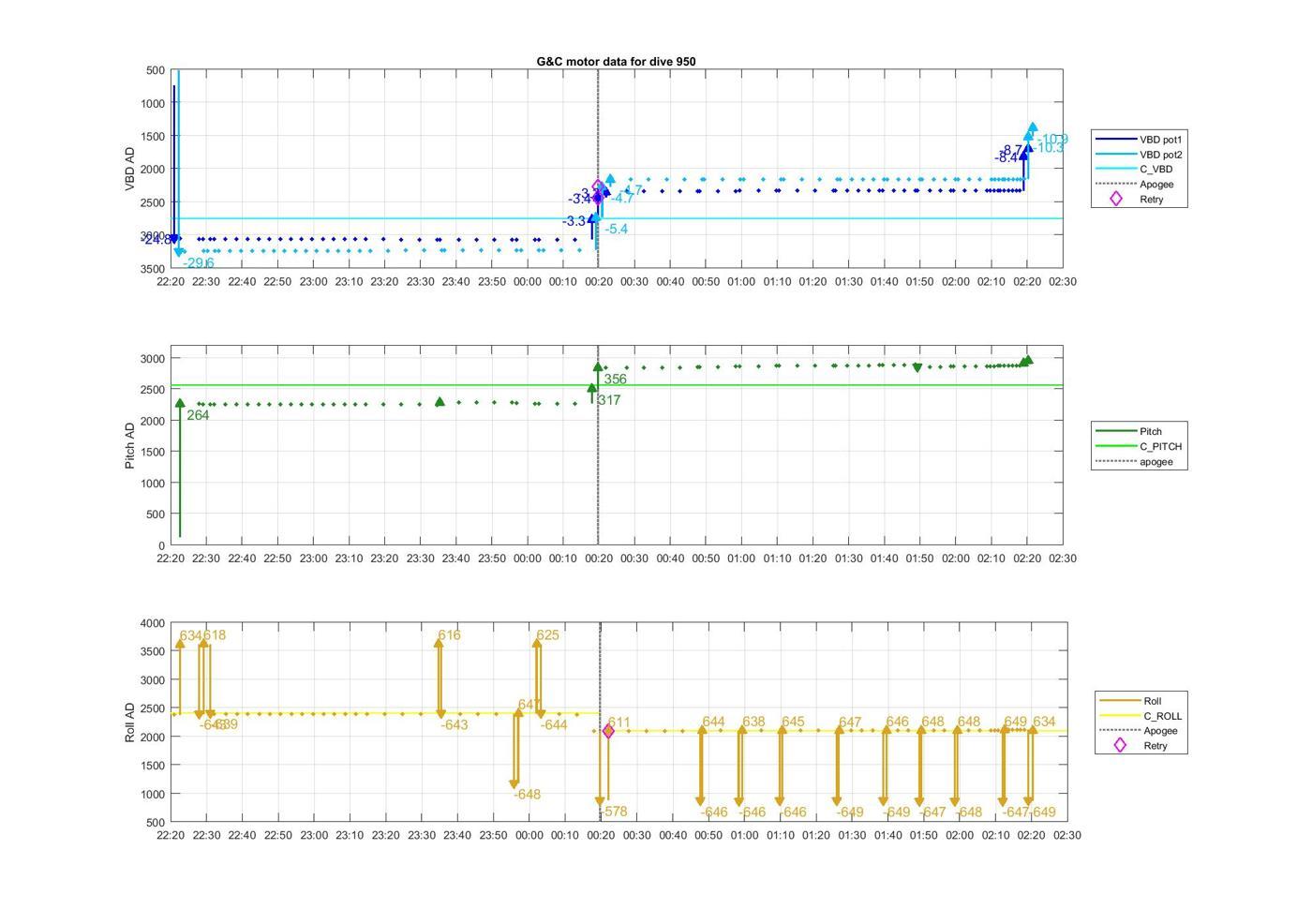Select the VBD pot1 legend entry
Image resolution: width=1312 pixels, height=924 pixels.
pyautogui.click(x=1140, y=140)
